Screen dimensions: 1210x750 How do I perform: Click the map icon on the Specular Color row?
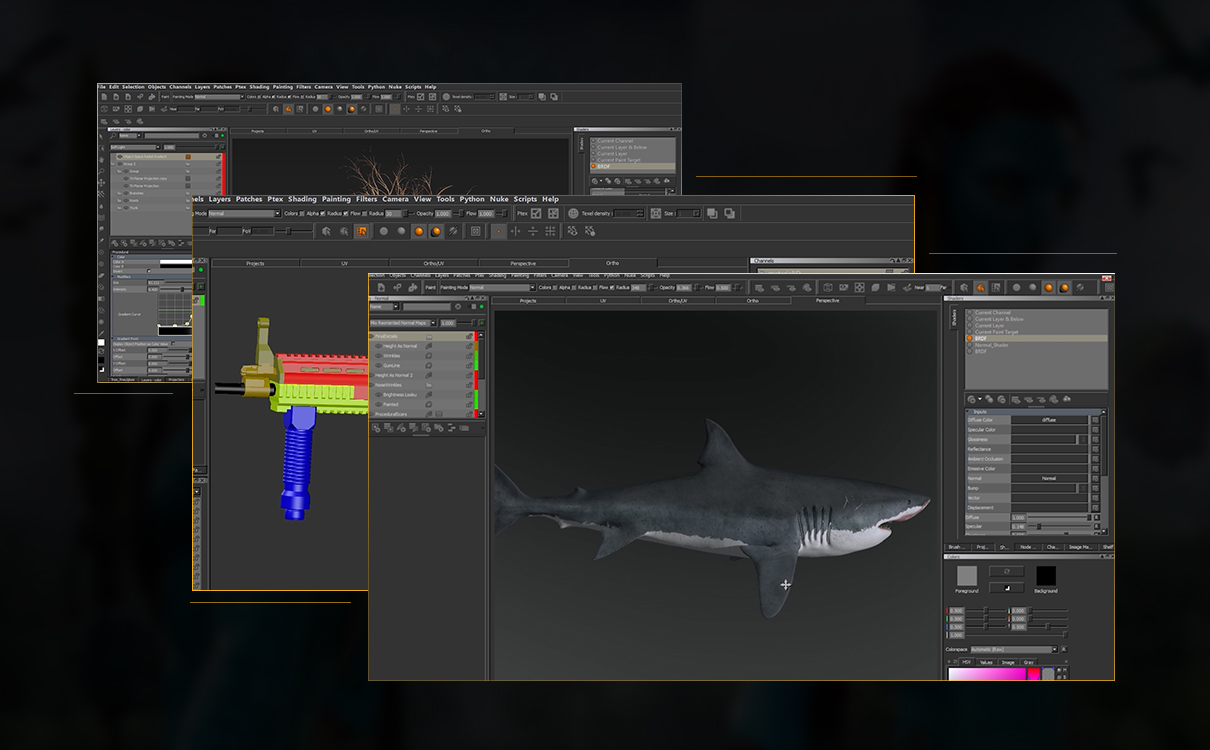(x=1095, y=430)
